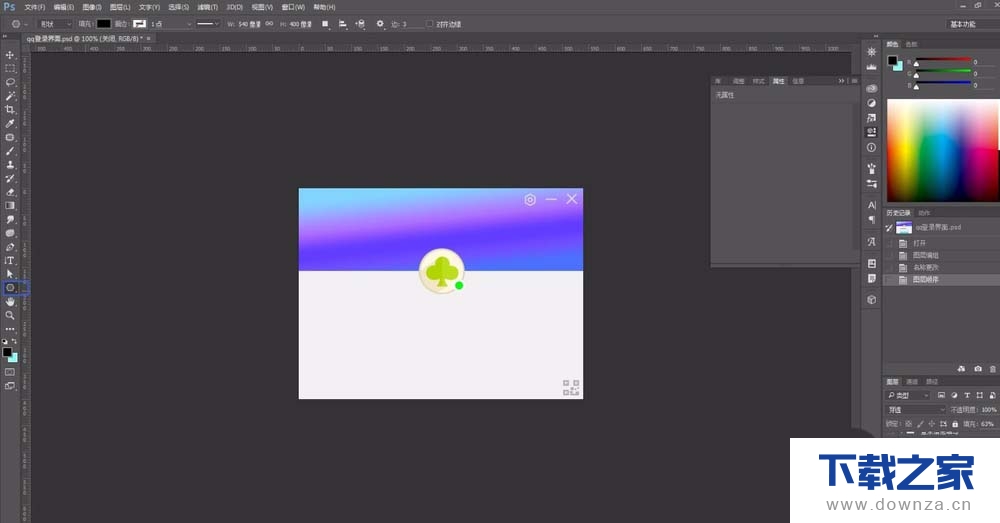Open the 图层(L) menu
The height and width of the screenshot is (523, 1000).
point(120,7)
